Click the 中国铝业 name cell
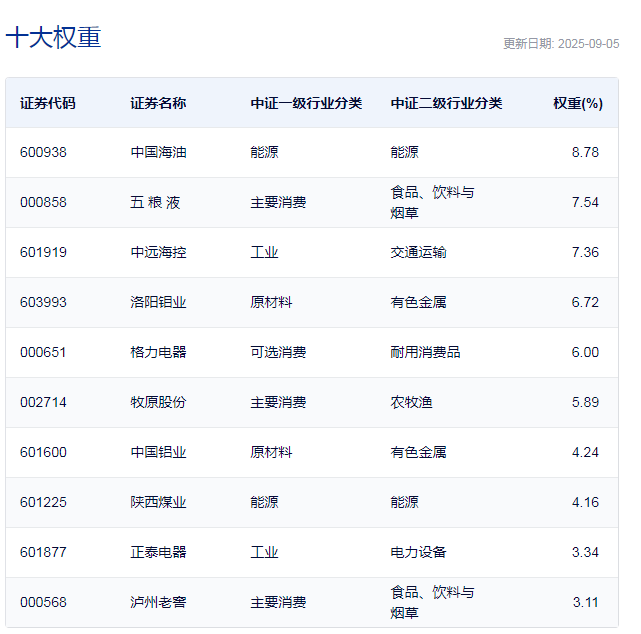 158,453
